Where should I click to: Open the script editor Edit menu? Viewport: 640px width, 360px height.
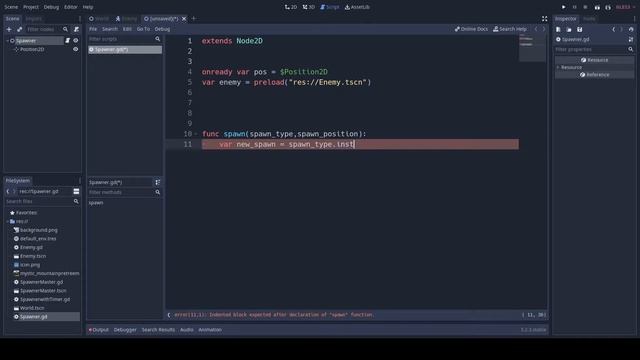pos(127,29)
